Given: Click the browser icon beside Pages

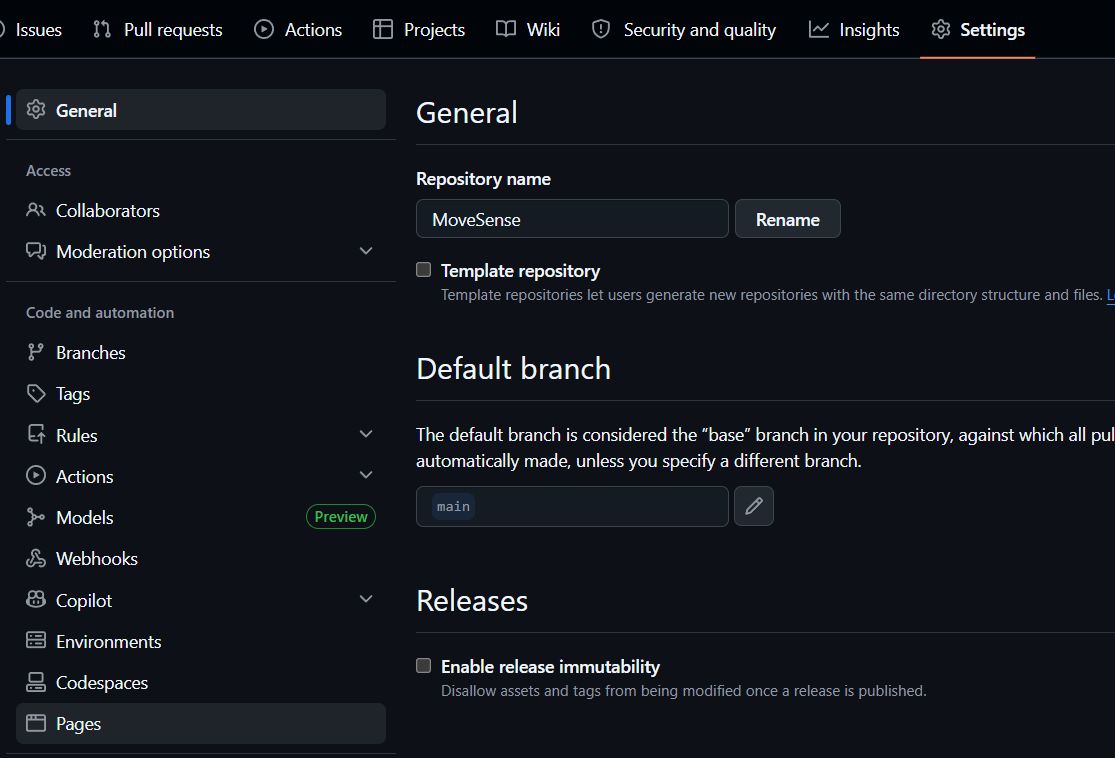Looking at the screenshot, I should coord(36,723).
